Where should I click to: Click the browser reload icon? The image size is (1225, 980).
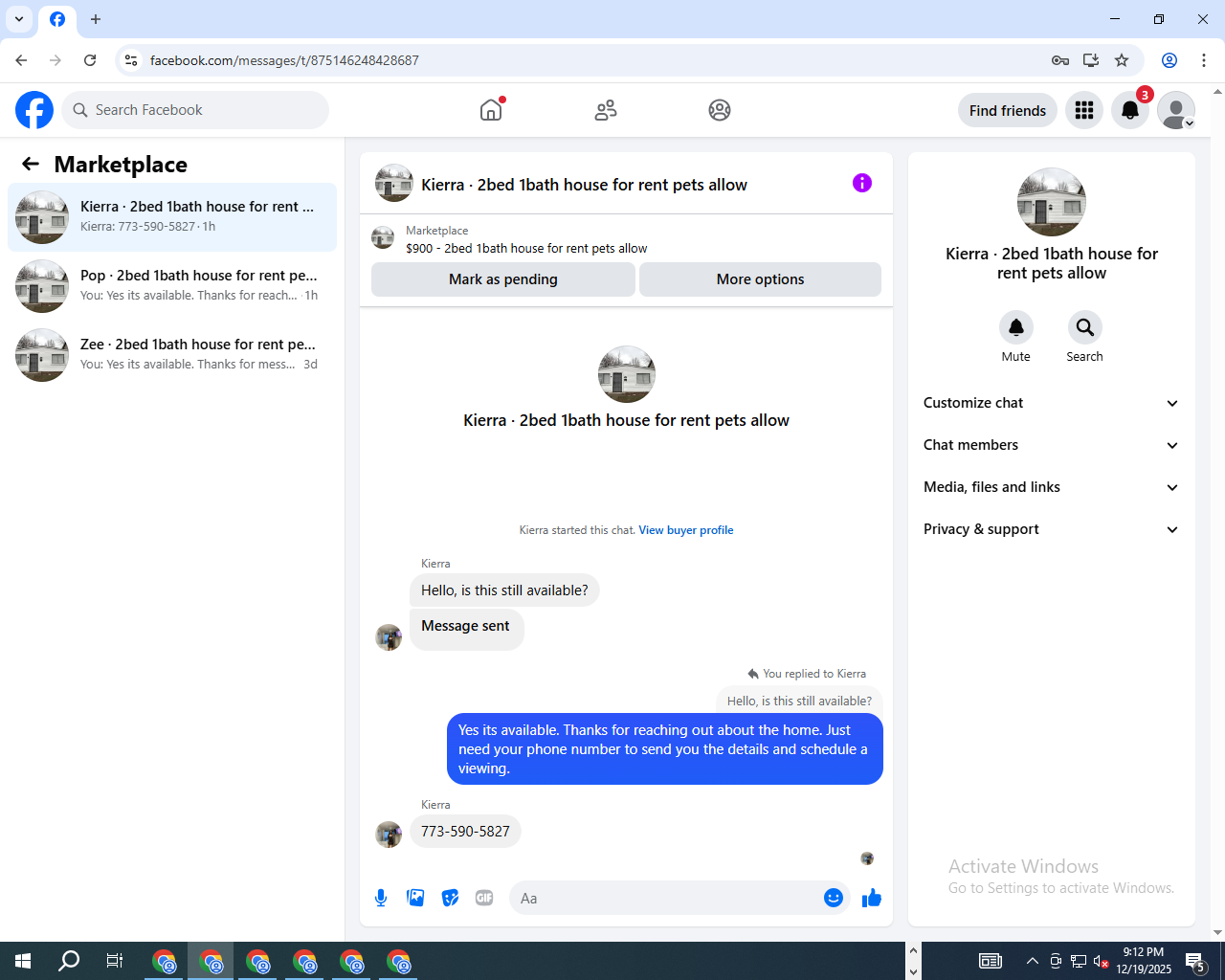pyautogui.click(x=90, y=60)
